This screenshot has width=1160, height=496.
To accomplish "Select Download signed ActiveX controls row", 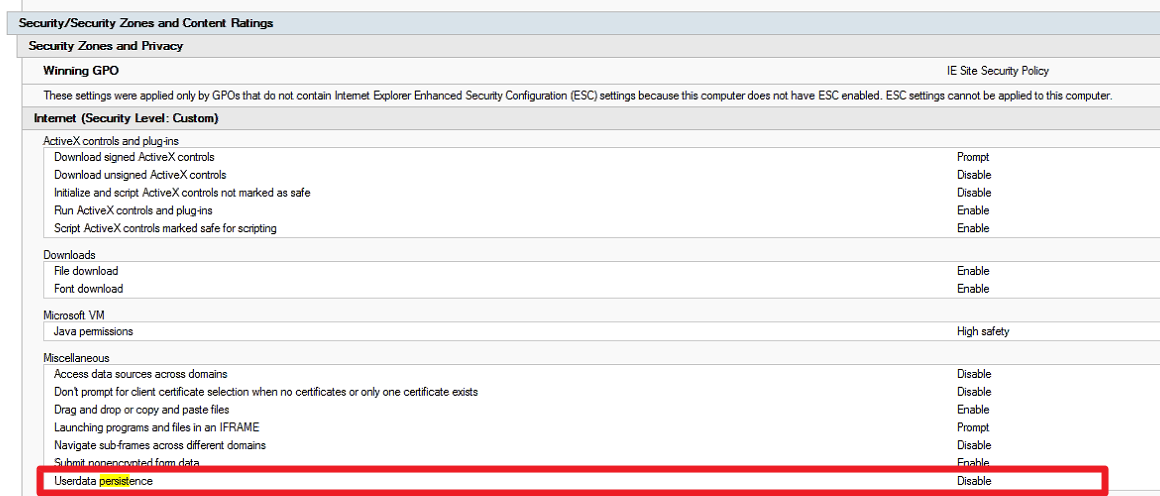I will [134, 157].
